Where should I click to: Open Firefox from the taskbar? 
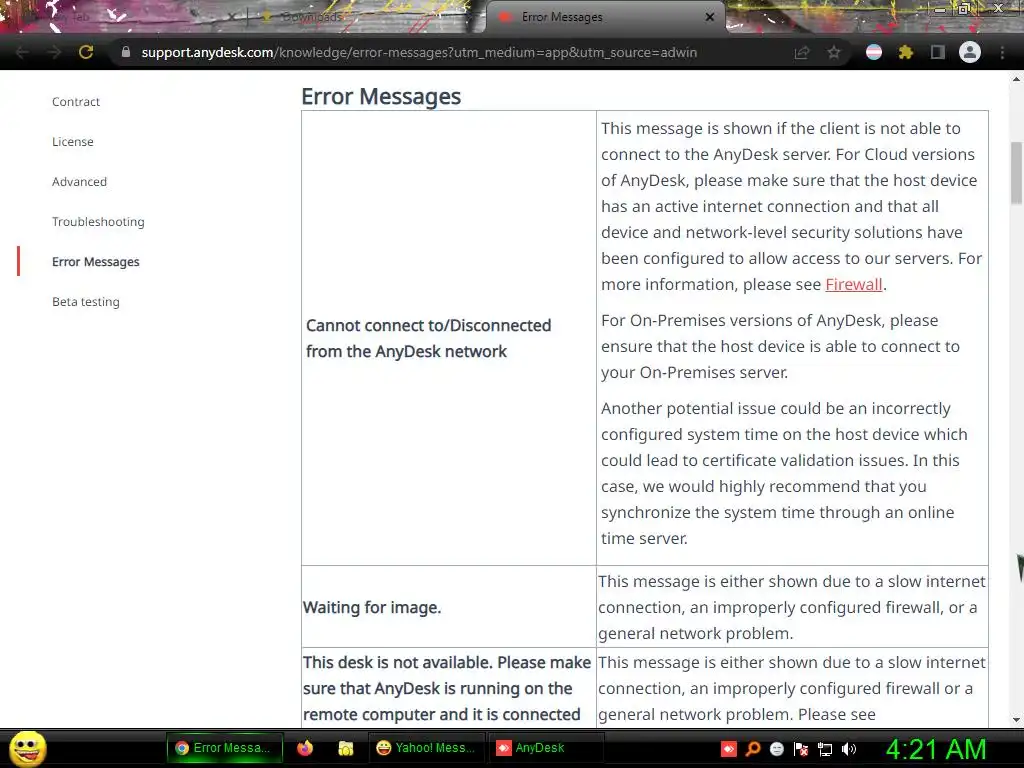305,748
